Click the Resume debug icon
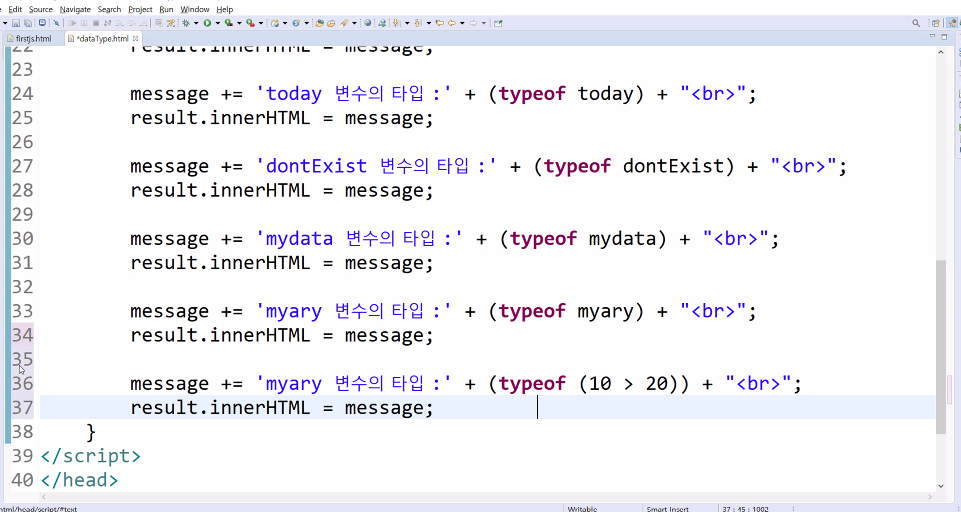 pos(72,23)
